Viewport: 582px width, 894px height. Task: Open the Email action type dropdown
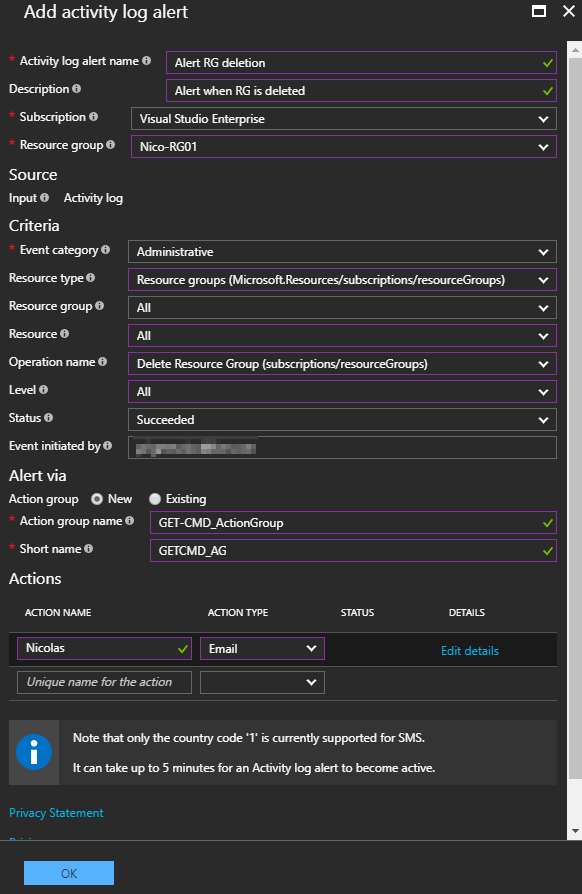[x=262, y=648]
